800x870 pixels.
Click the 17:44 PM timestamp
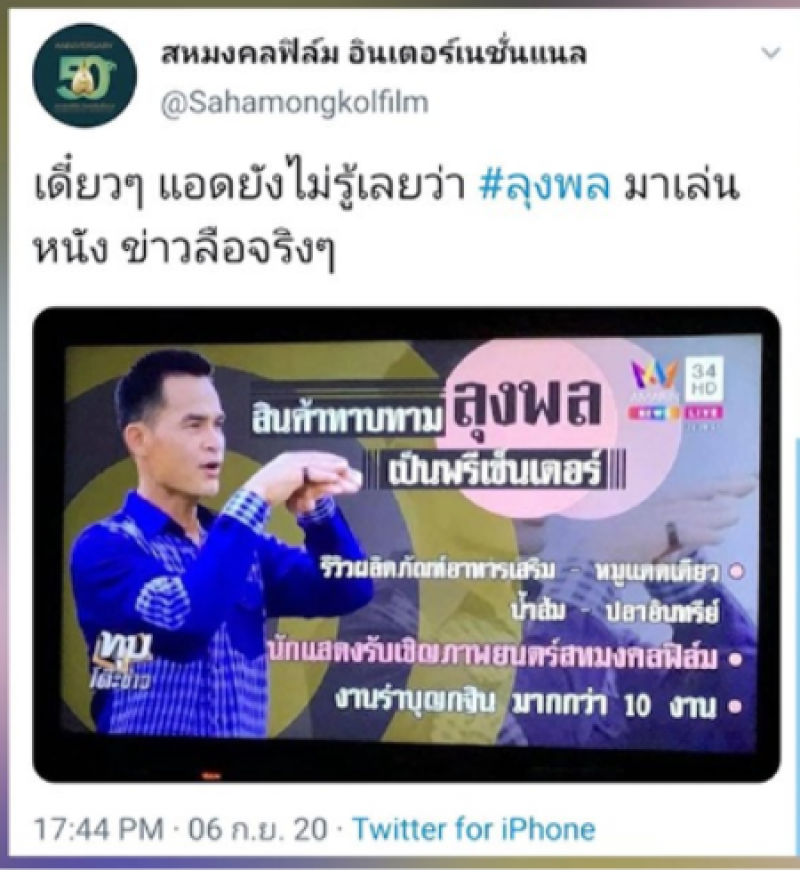tap(98, 828)
